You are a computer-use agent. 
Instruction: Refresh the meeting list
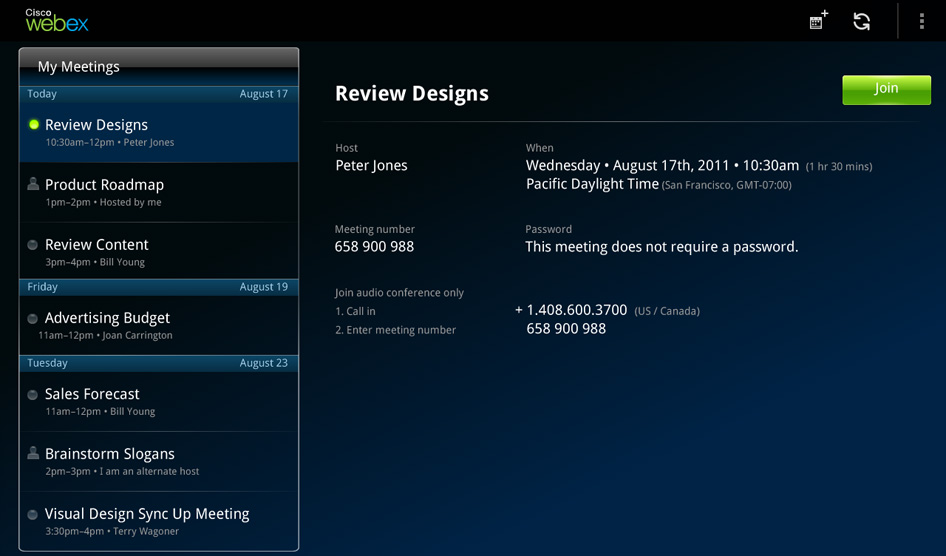click(x=861, y=21)
